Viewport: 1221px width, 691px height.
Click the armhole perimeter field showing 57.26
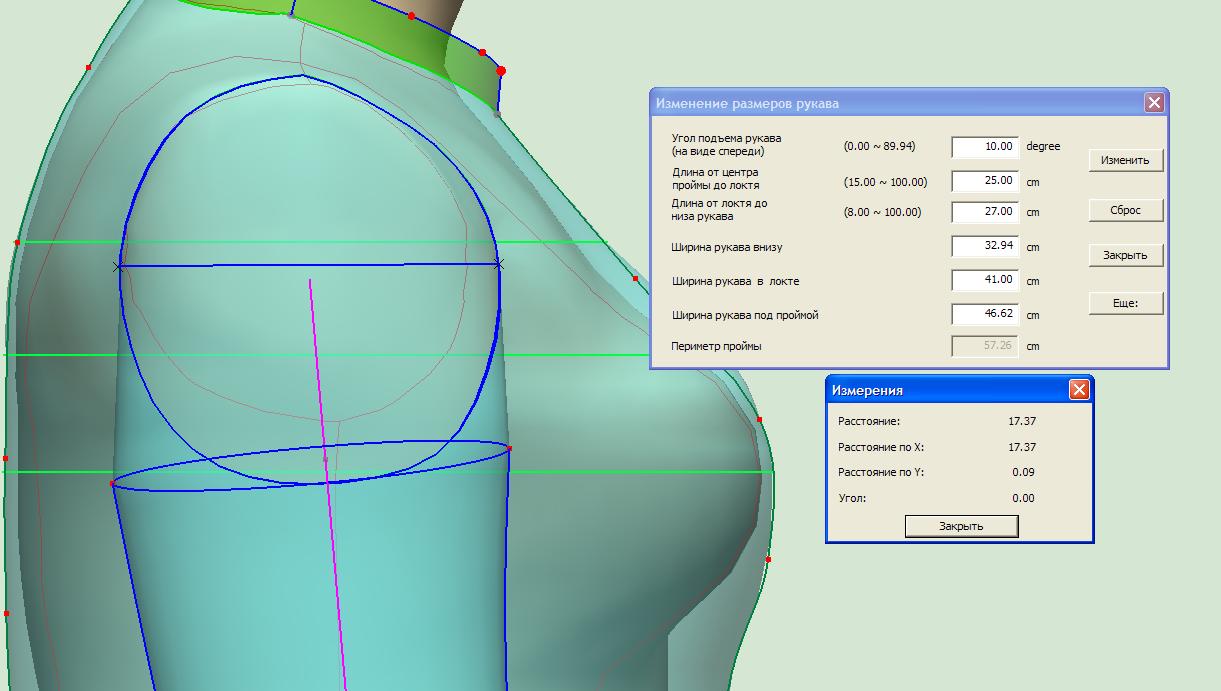tap(984, 346)
